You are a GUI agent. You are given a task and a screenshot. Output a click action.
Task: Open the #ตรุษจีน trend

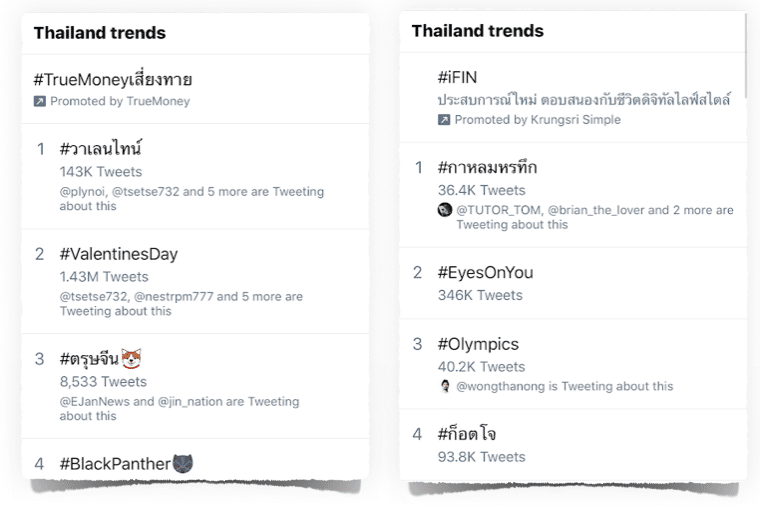click(89, 359)
